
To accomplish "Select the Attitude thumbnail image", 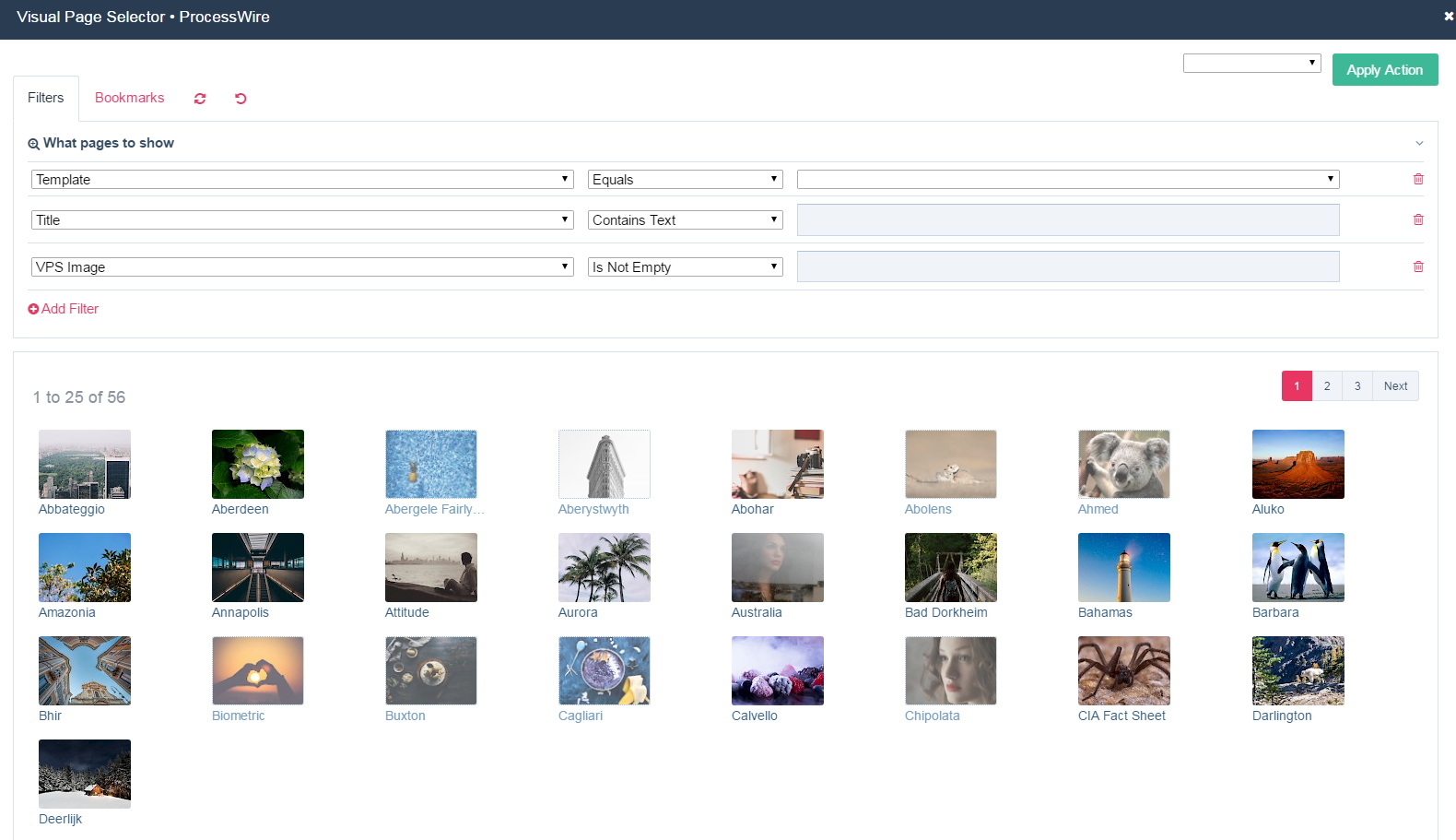I will point(431,567).
